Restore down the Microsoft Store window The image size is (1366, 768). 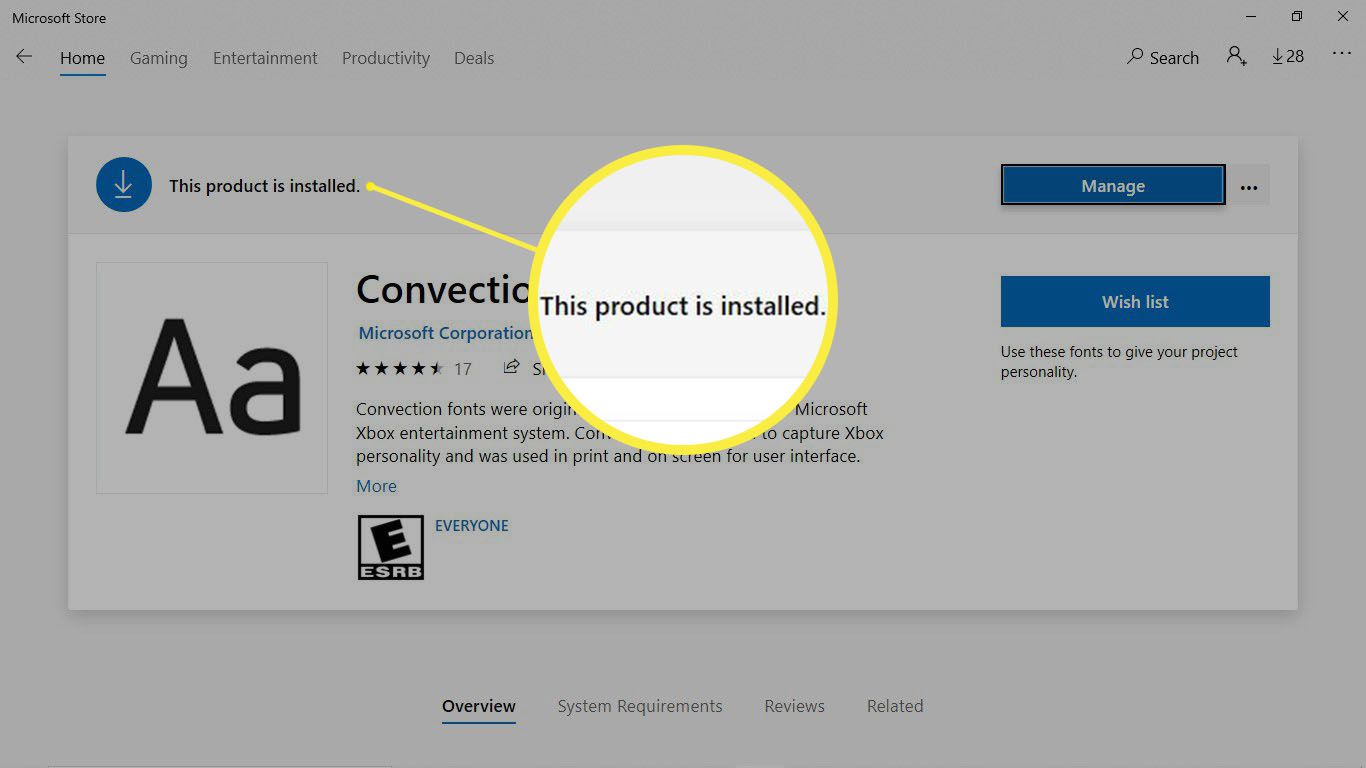tap(1297, 17)
